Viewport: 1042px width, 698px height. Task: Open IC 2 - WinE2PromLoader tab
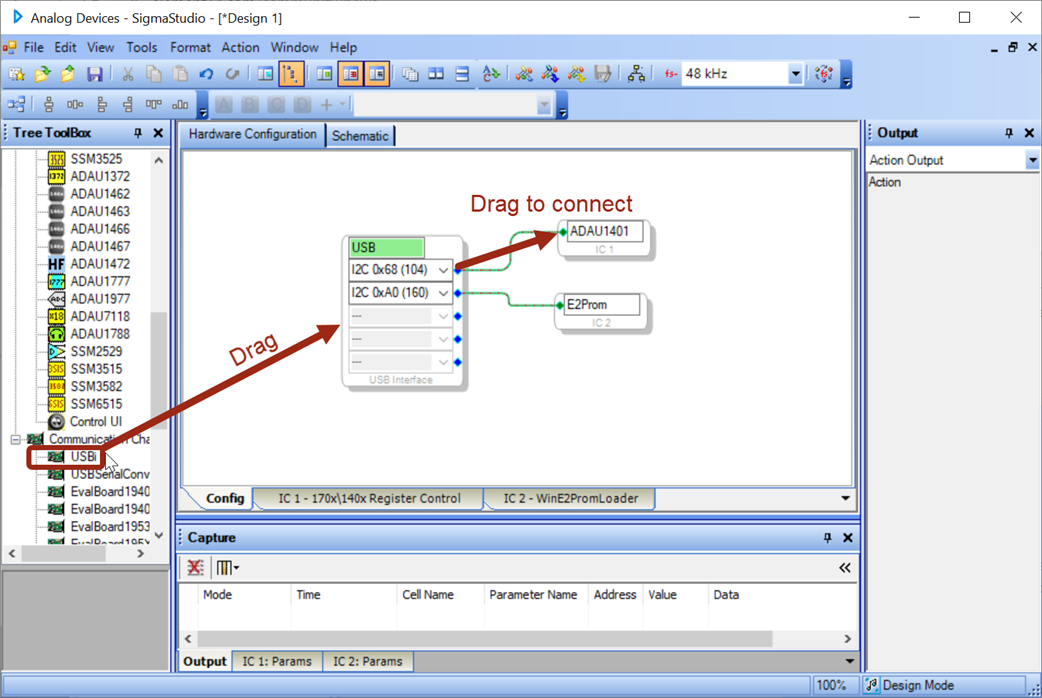point(570,499)
